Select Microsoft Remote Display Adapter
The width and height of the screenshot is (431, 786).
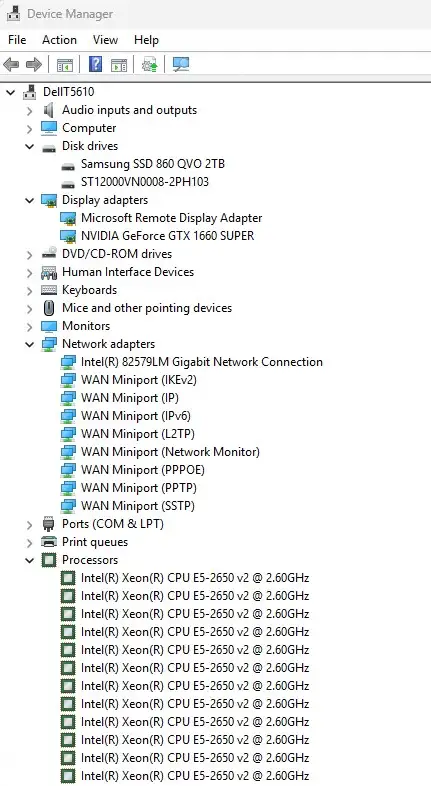pos(171,218)
